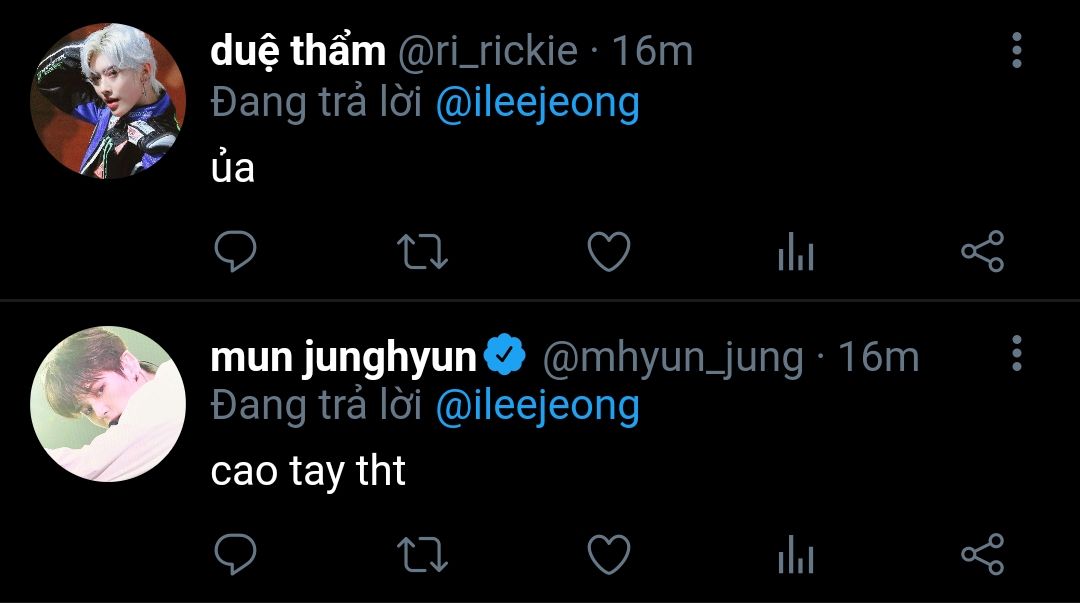
Task: View analytics for duệ thẩm's tweet
Action: coord(796,253)
